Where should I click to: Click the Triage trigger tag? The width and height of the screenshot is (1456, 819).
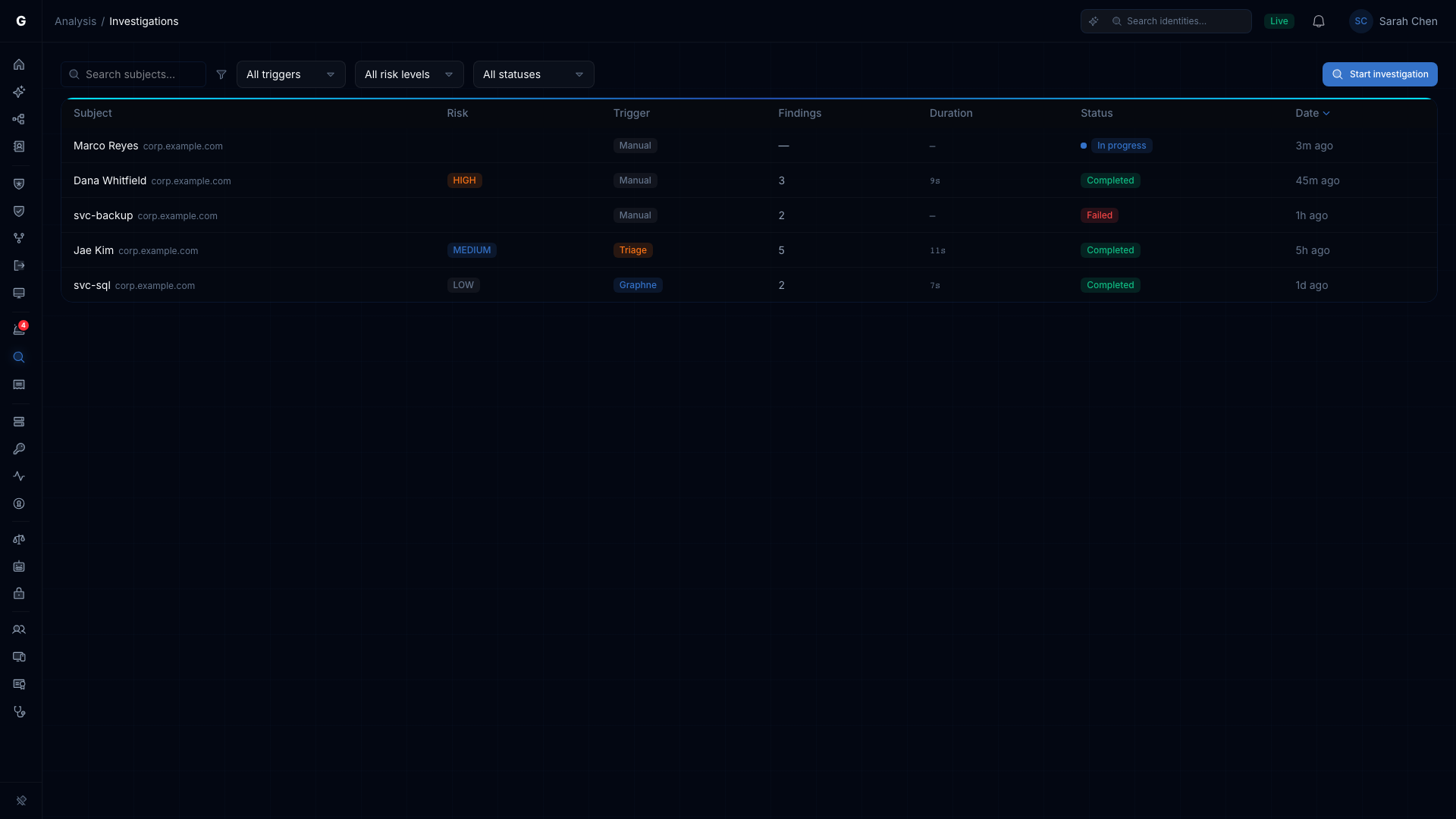[x=633, y=250]
